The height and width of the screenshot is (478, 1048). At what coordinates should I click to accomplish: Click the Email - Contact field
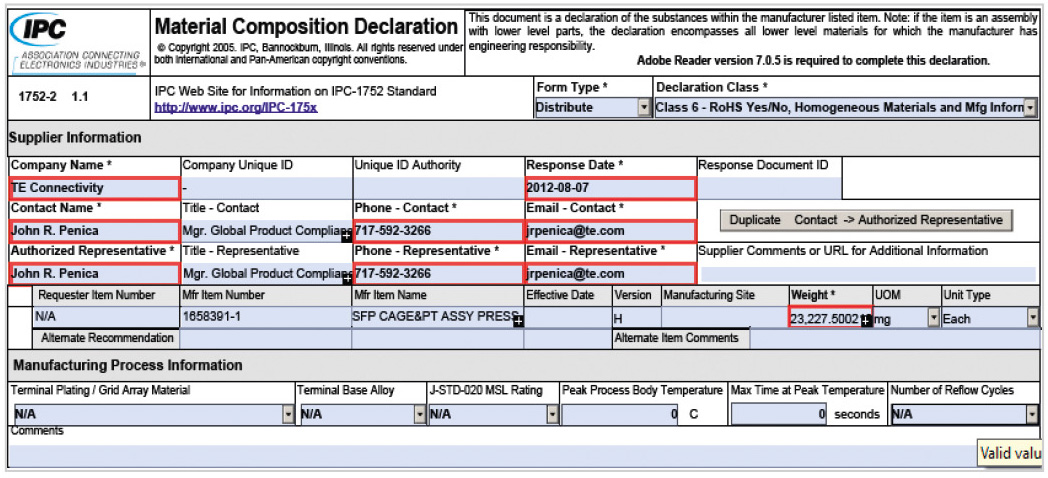[610, 231]
